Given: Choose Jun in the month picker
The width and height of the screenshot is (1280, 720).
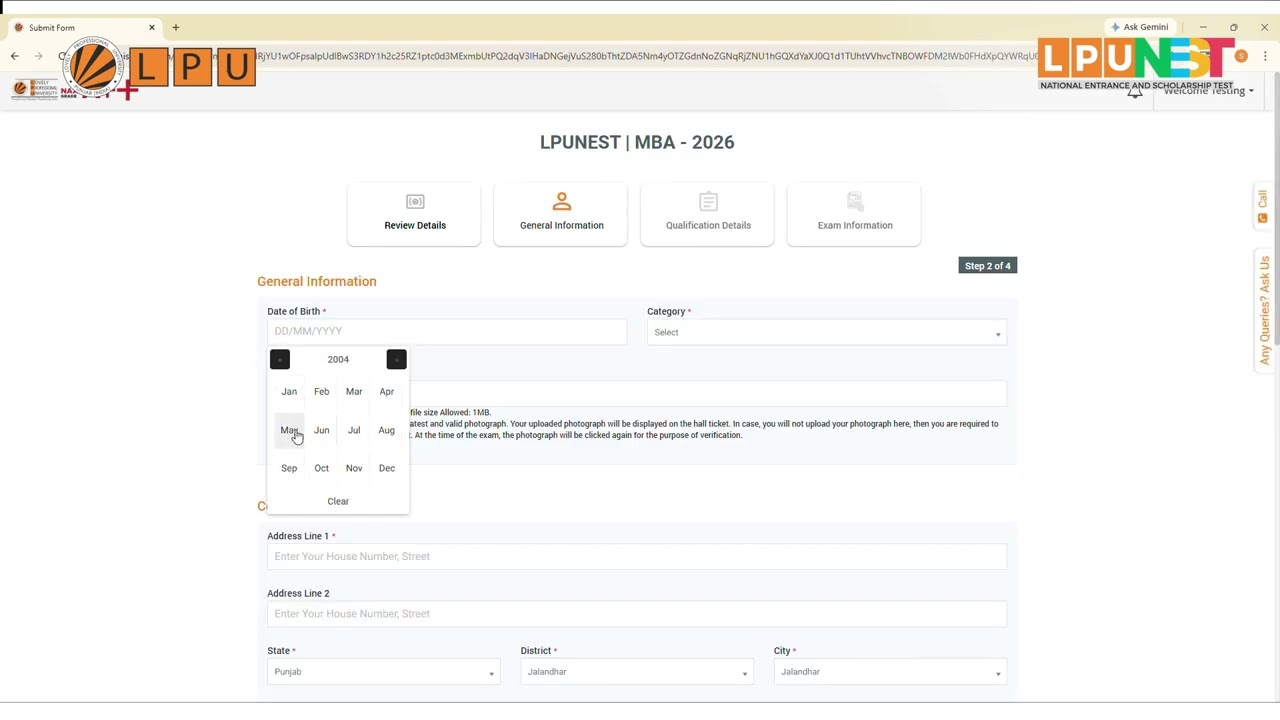Looking at the screenshot, I should click(x=321, y=430).
